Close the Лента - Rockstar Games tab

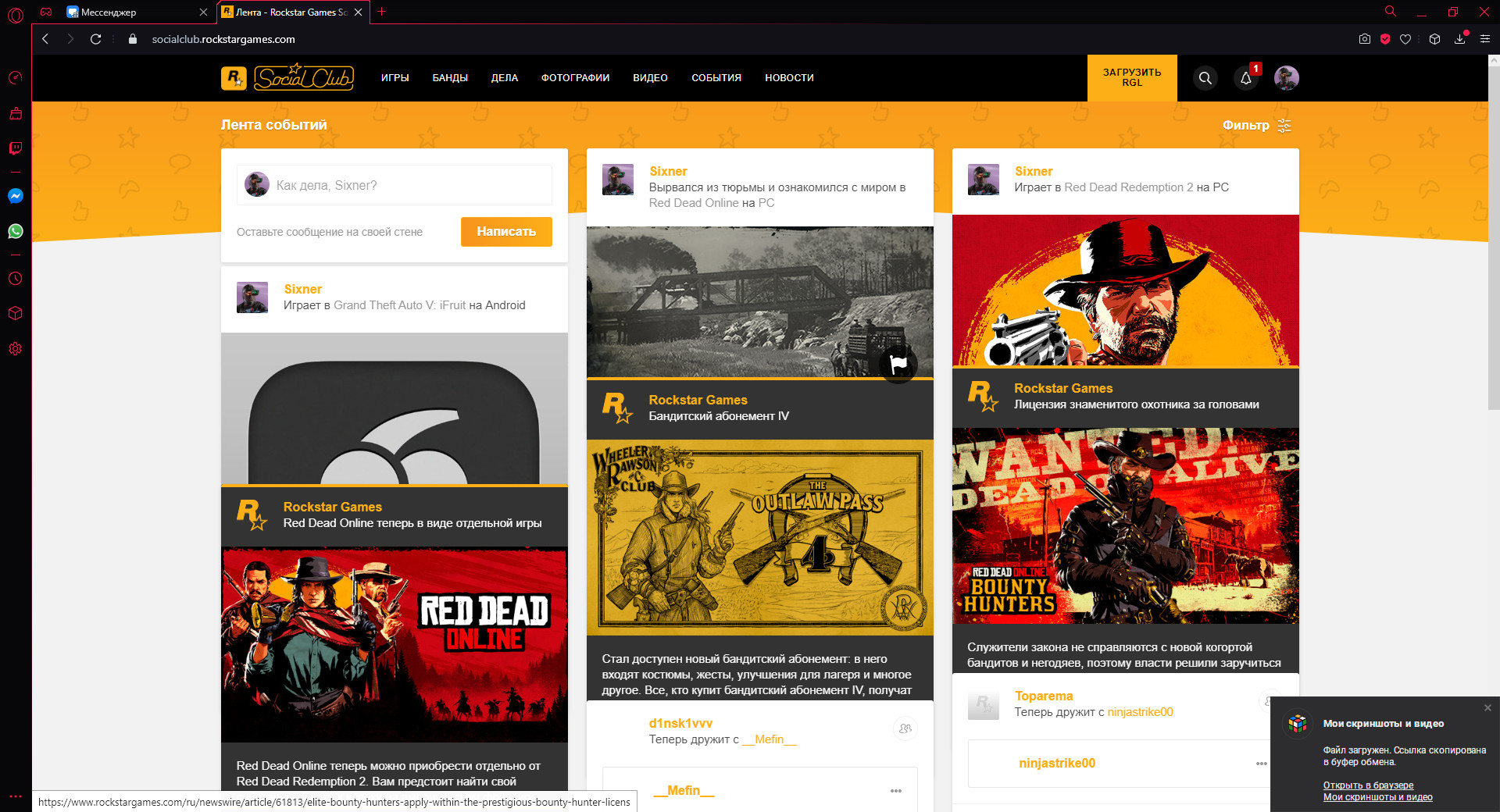(x=359, y=12)
